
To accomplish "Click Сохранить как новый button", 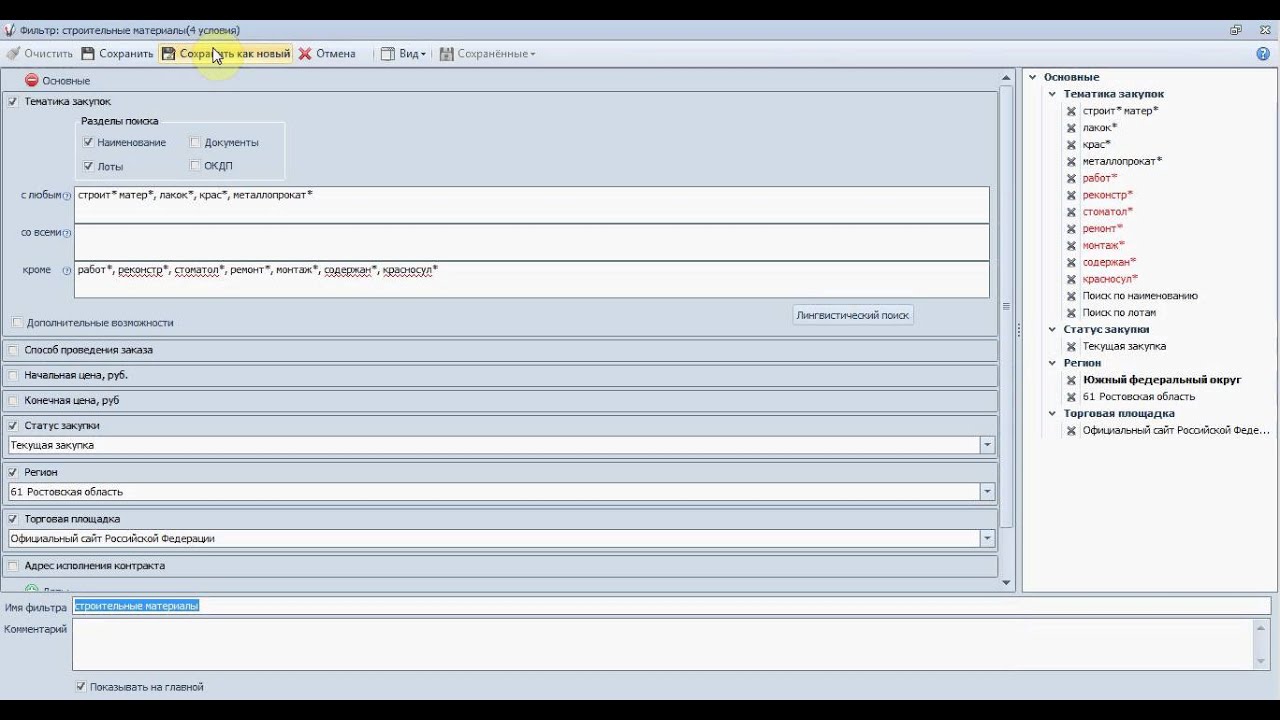I will point(226,54).
